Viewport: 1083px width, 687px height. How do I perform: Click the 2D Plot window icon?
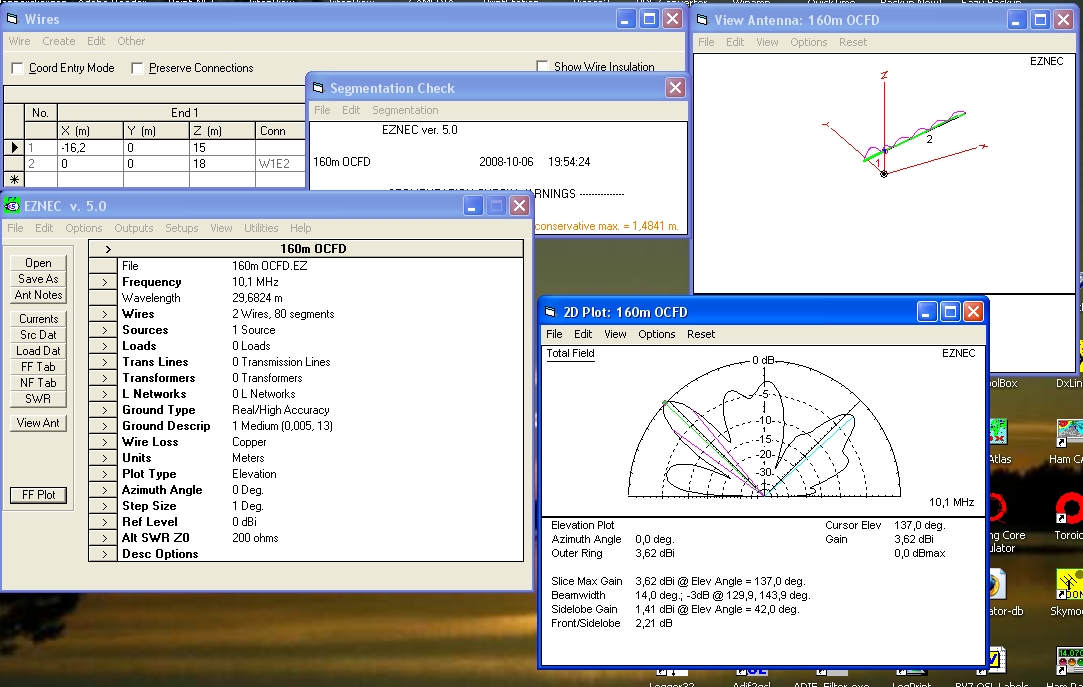(551, 312)
